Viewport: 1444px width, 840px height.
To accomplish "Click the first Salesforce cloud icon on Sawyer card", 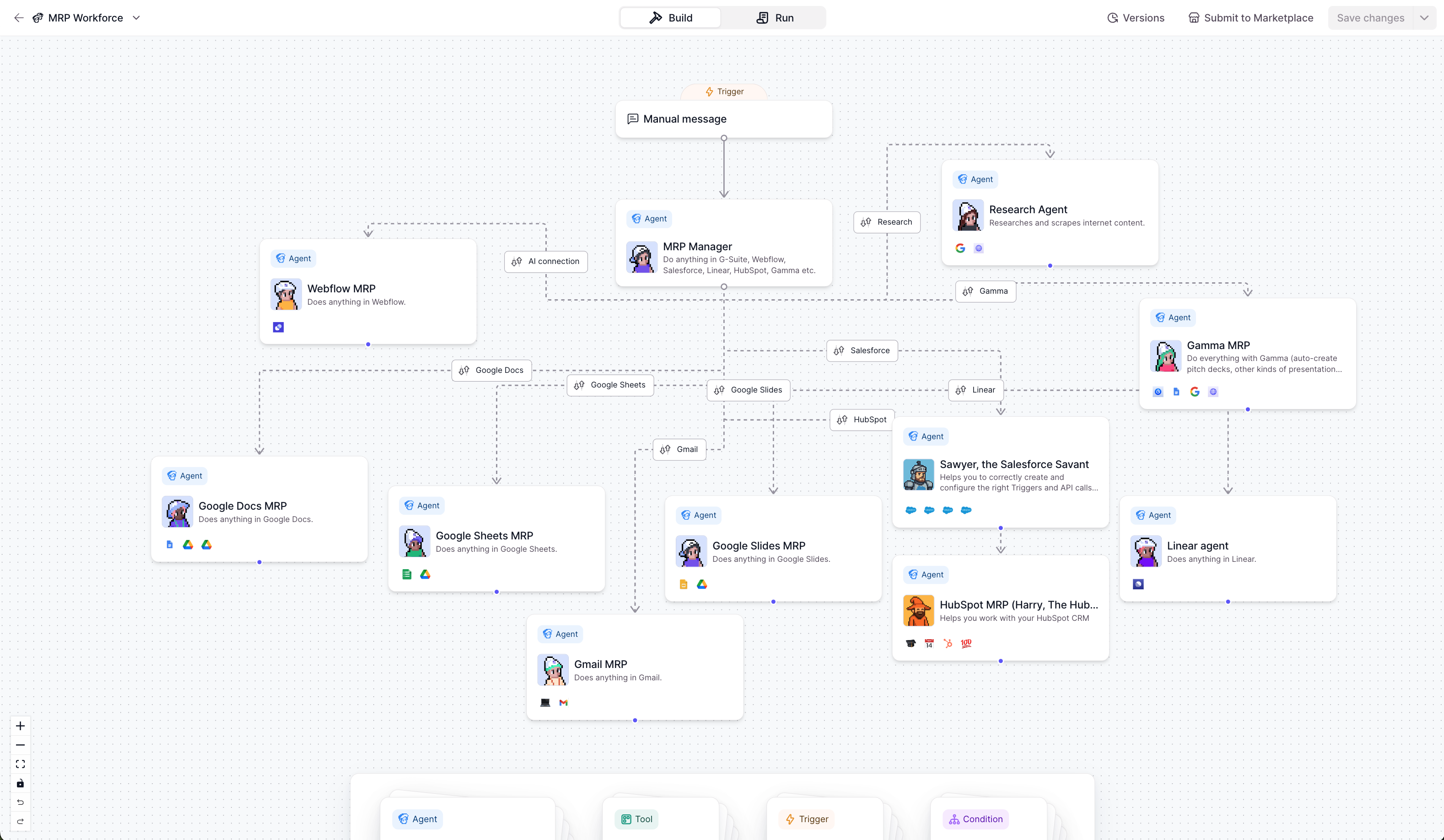I will point(911,510).
